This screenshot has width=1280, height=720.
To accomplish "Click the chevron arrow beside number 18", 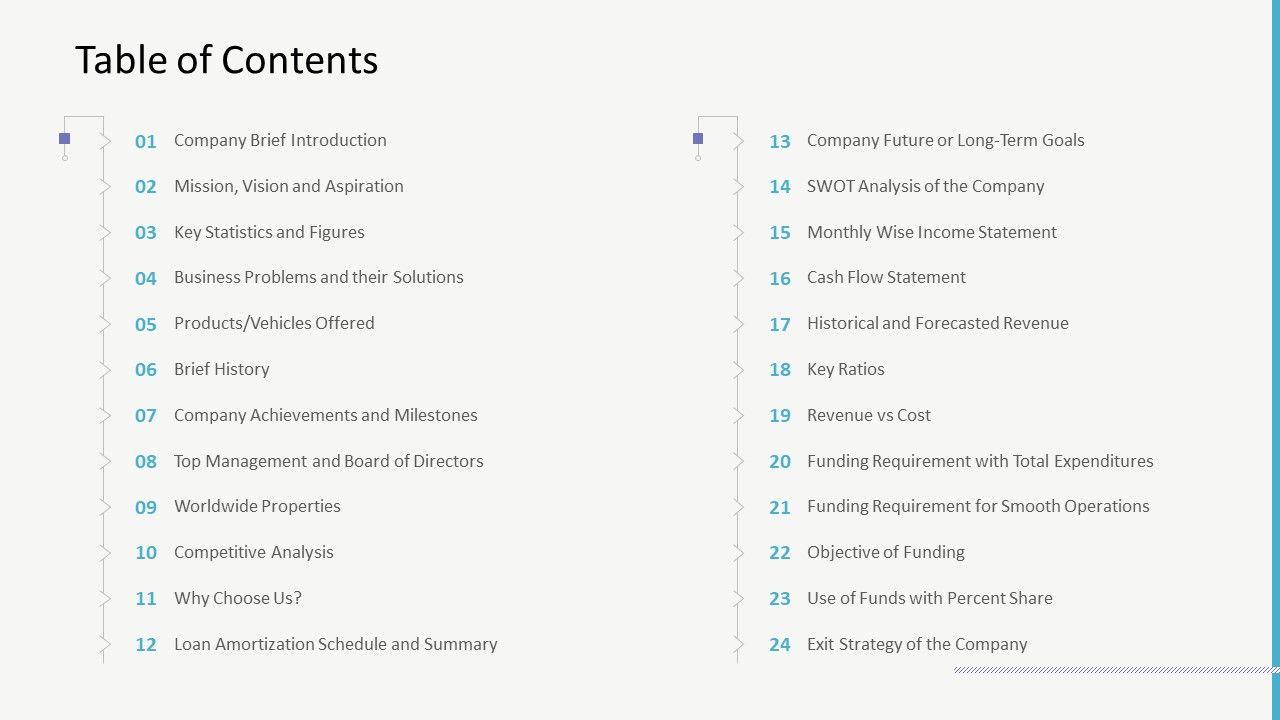I will click(739, 370).
